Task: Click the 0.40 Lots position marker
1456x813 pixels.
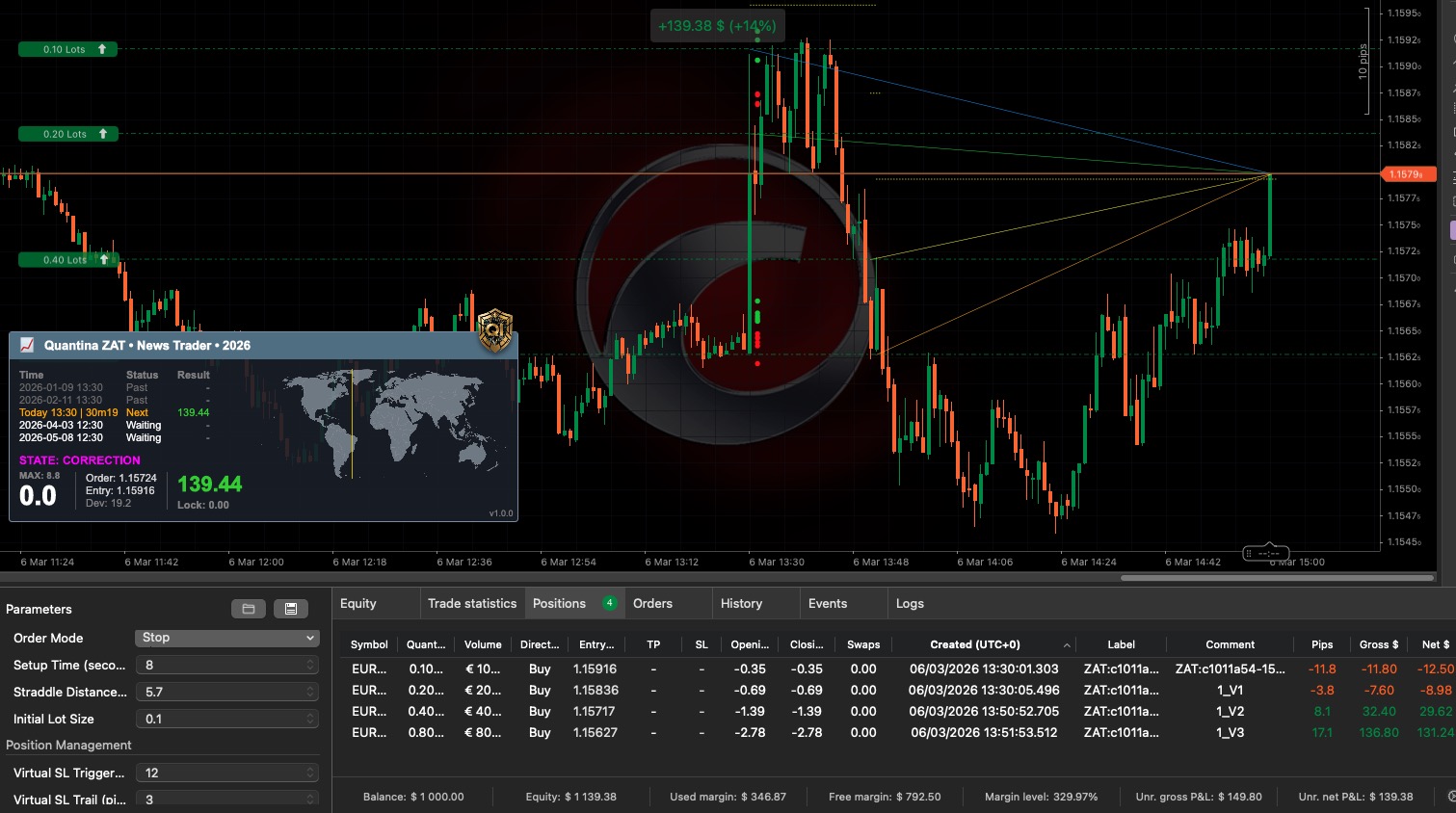Action: point(67,259)
